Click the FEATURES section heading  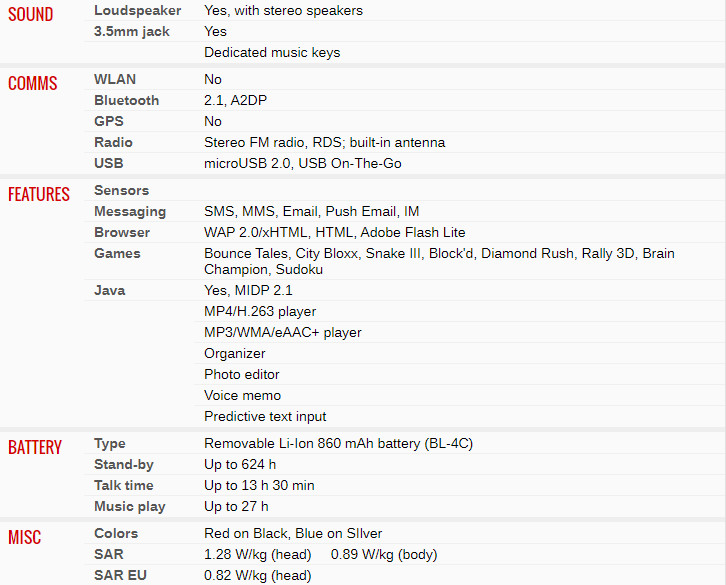click(x=39, y=195)
